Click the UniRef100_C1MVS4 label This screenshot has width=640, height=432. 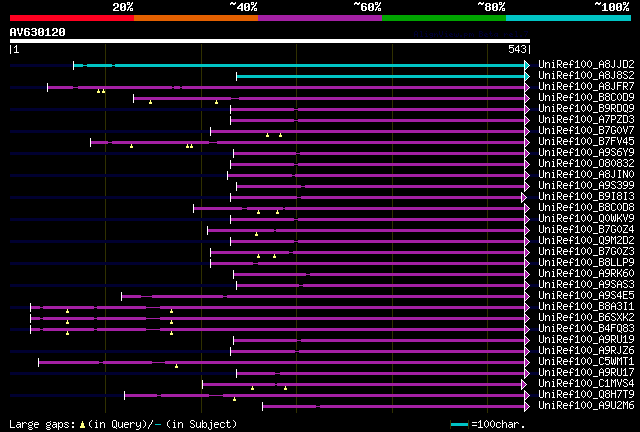tap(586, 383)
